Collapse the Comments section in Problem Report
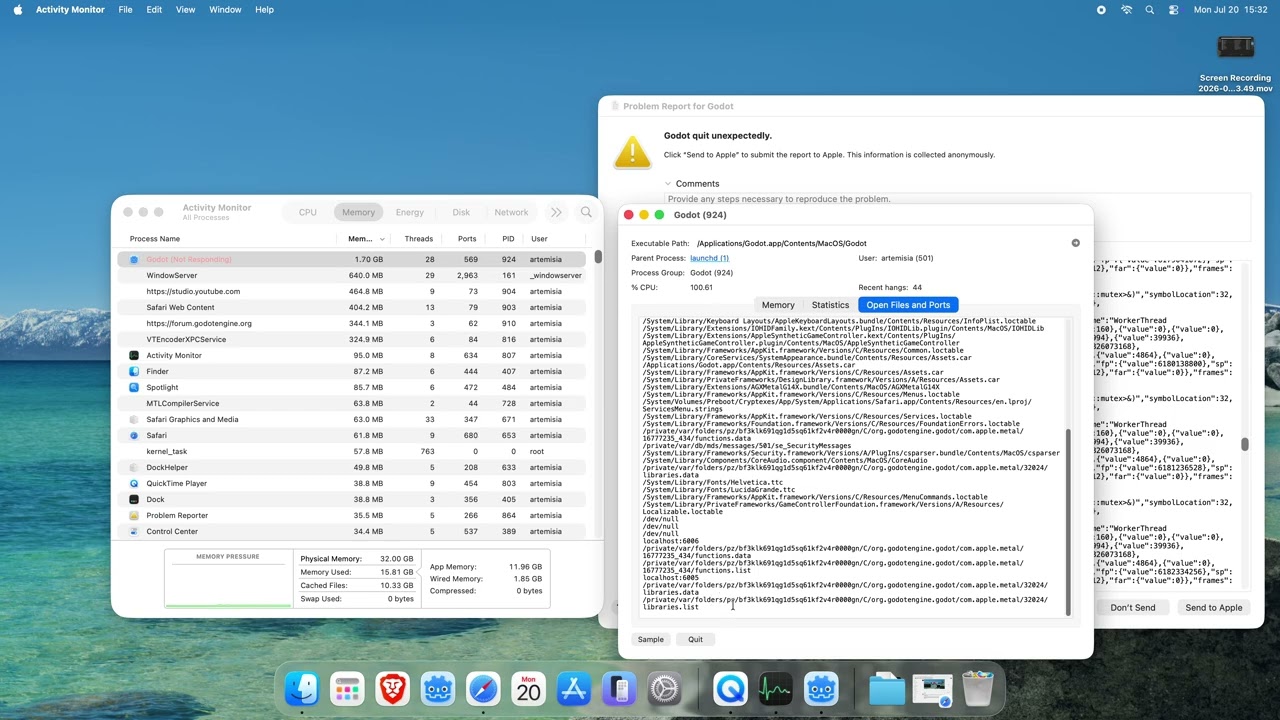This screenshot has height=720, width=1280. [x=668, y=184]
